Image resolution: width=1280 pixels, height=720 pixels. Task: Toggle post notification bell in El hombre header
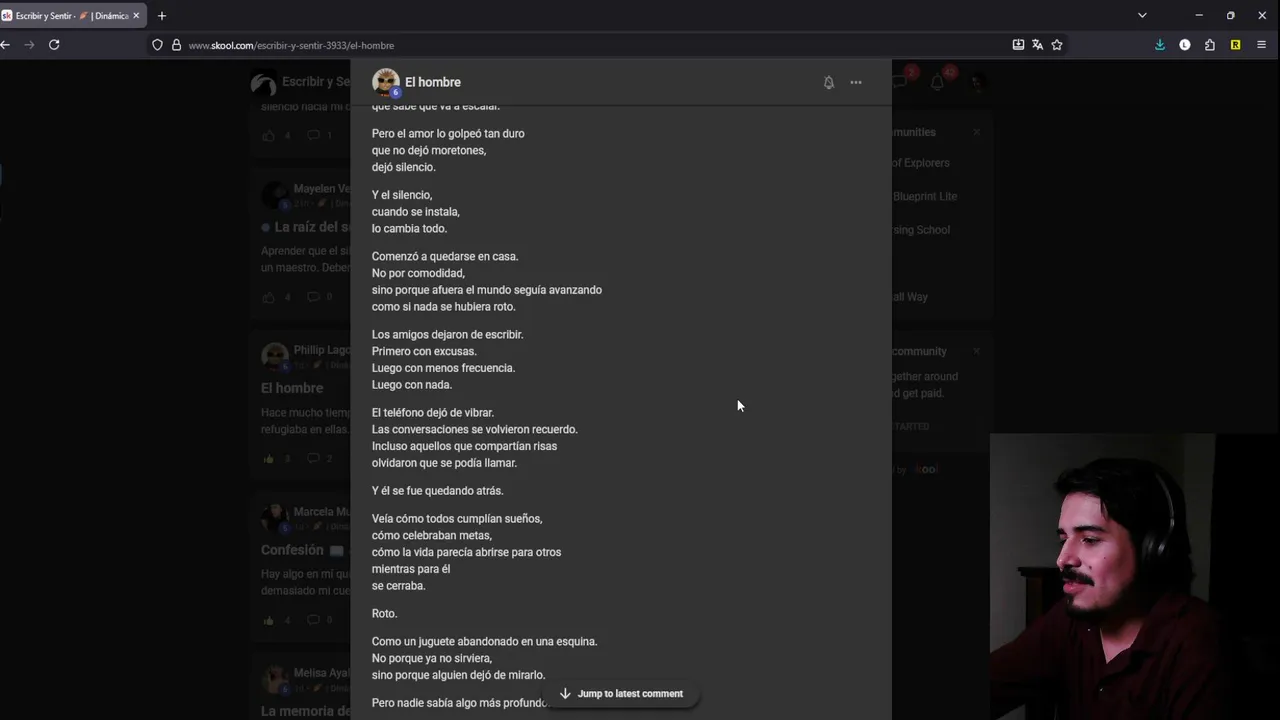click(829, 83)
